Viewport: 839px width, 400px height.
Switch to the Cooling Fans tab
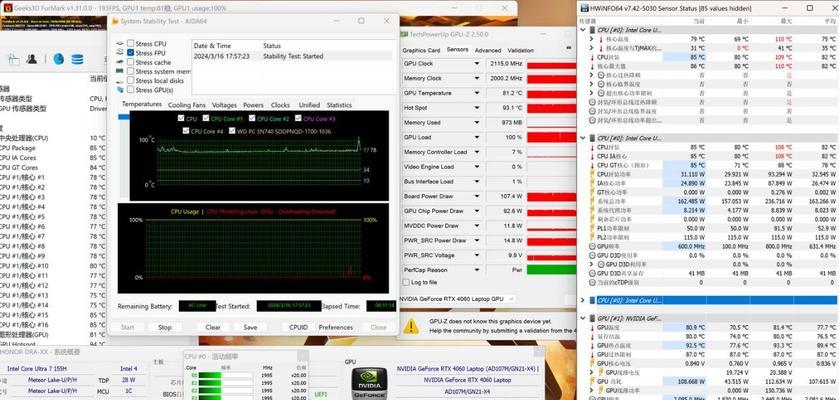pos(186,105)
